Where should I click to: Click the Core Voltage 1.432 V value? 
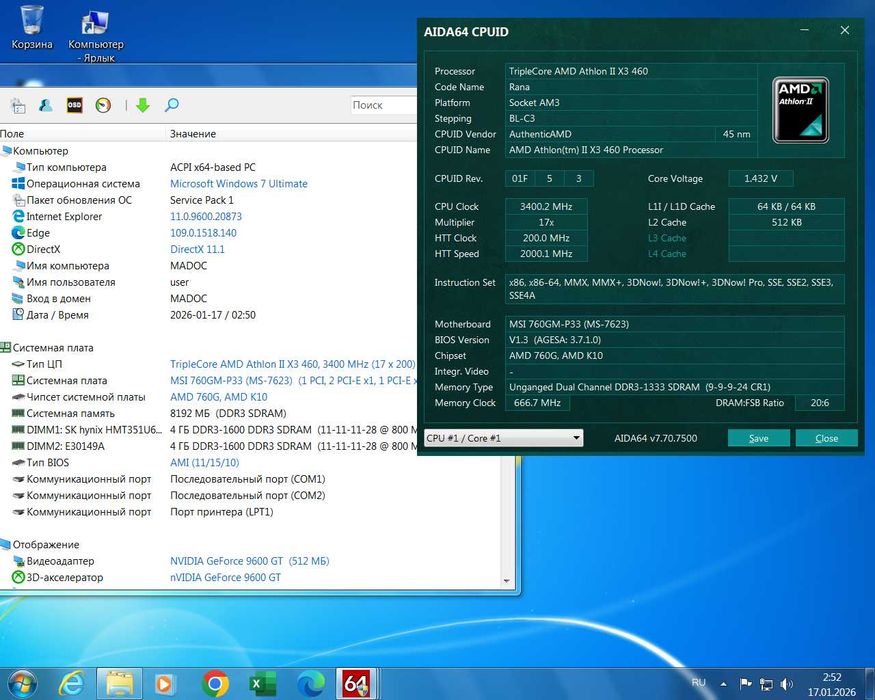(761, 179)
